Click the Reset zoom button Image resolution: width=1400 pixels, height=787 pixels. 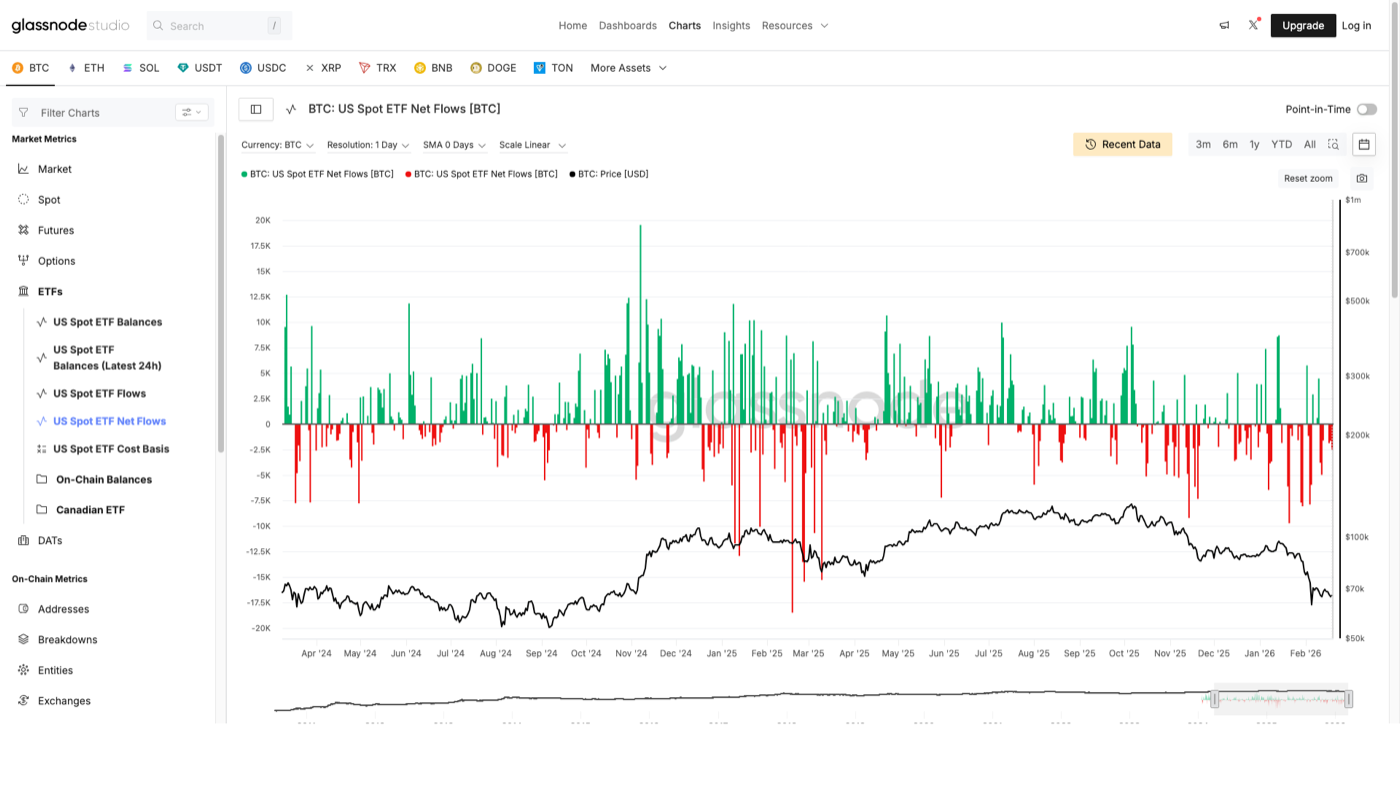tap(1308, 178)
